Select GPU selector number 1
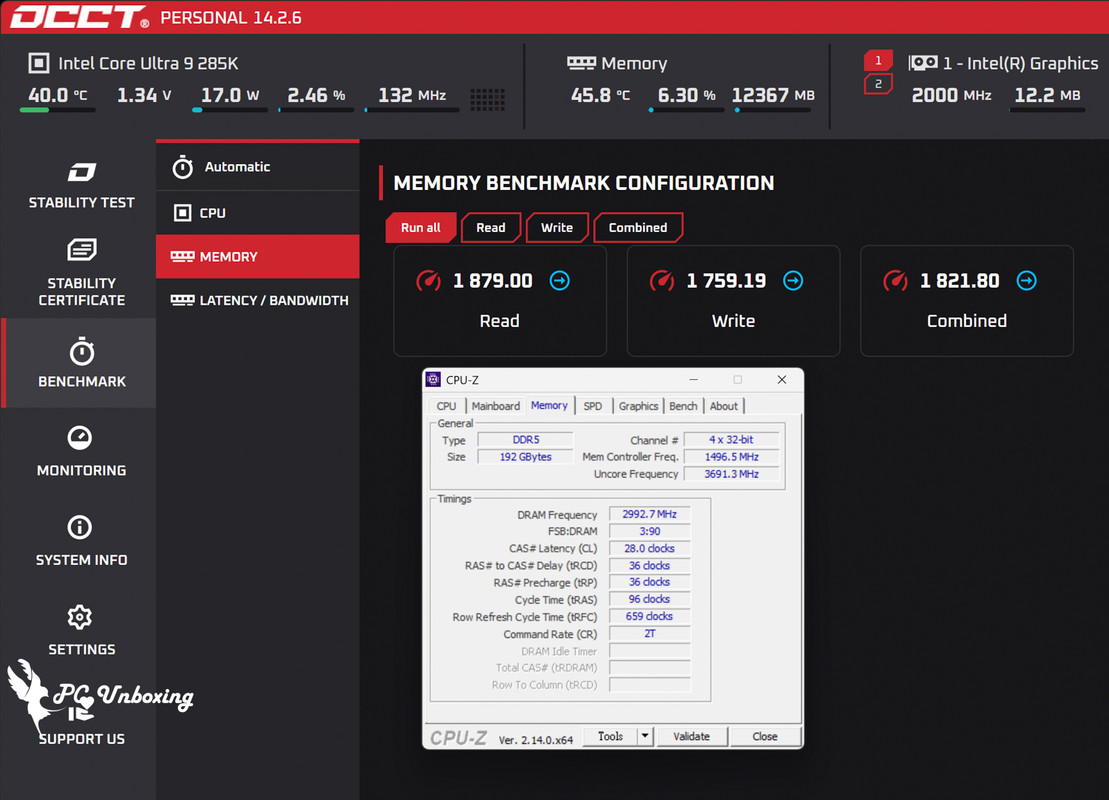1109x800 pixels. click(878, 60)
